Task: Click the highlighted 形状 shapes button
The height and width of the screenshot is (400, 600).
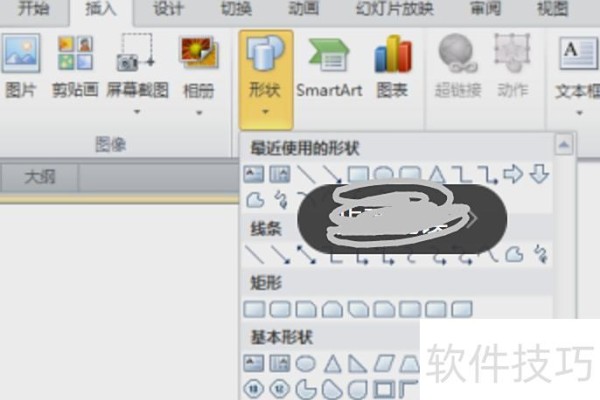Action: (x=266, y=80)
